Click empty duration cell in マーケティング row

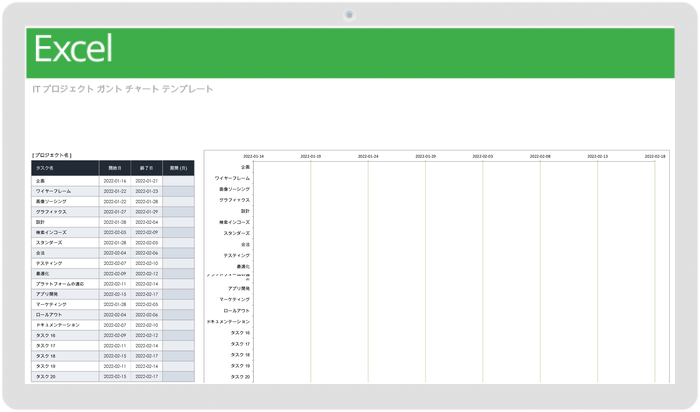pyautogui.click(x=178, y=304)
